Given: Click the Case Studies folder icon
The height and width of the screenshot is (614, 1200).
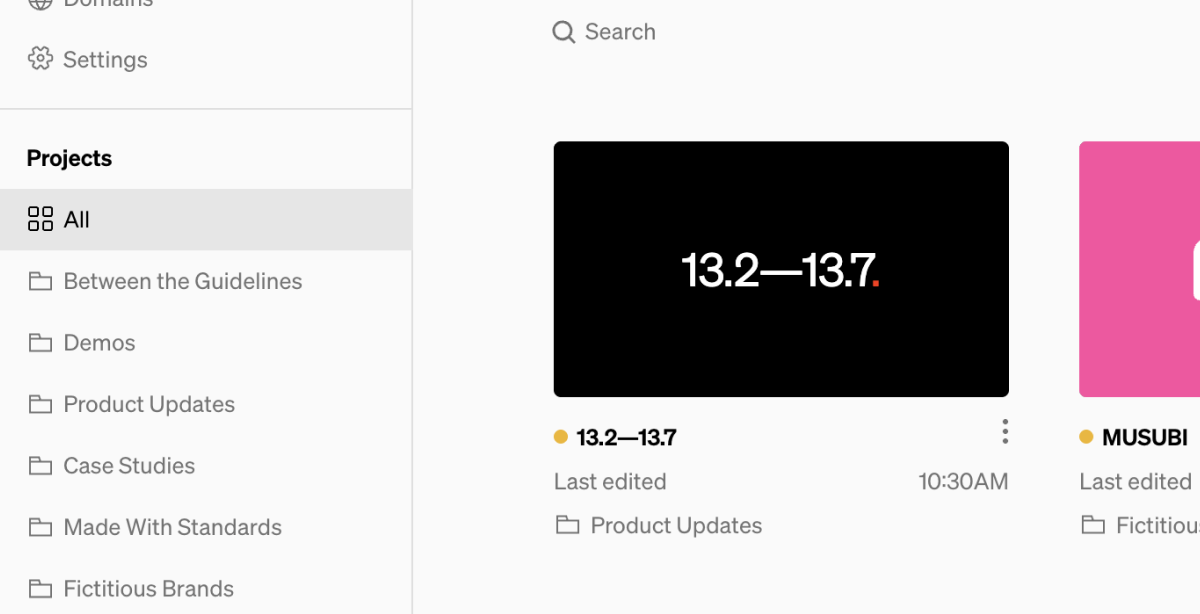Looking at the screenshot, I should click(41, 465).
